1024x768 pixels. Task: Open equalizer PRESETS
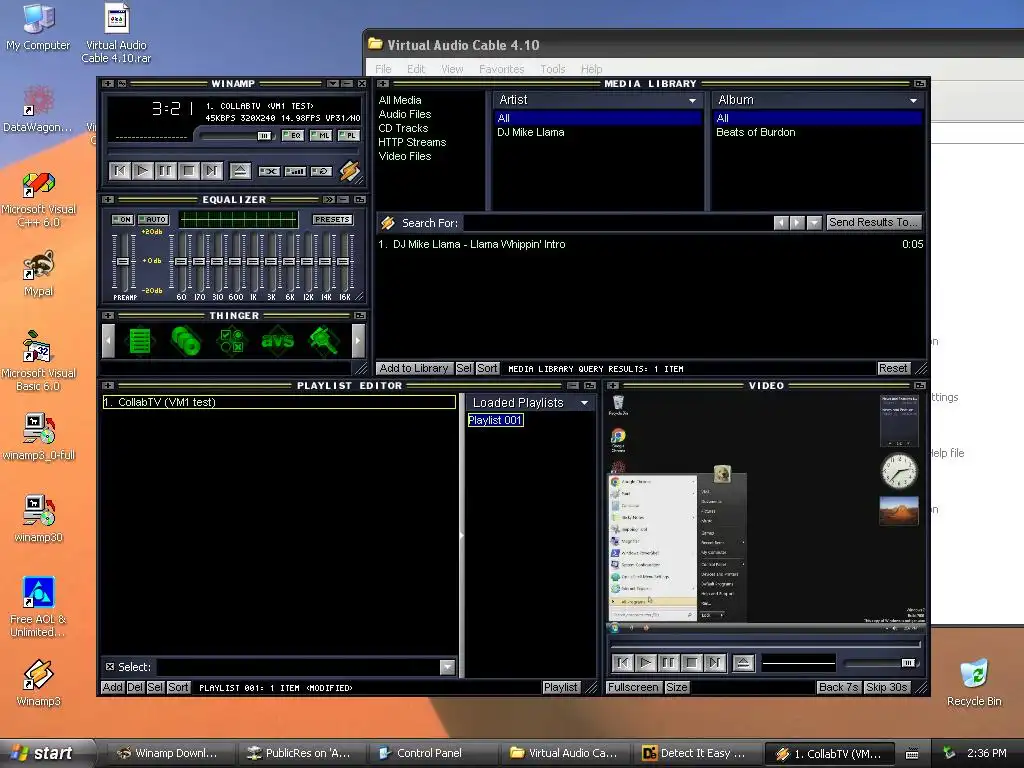point(332,219)
